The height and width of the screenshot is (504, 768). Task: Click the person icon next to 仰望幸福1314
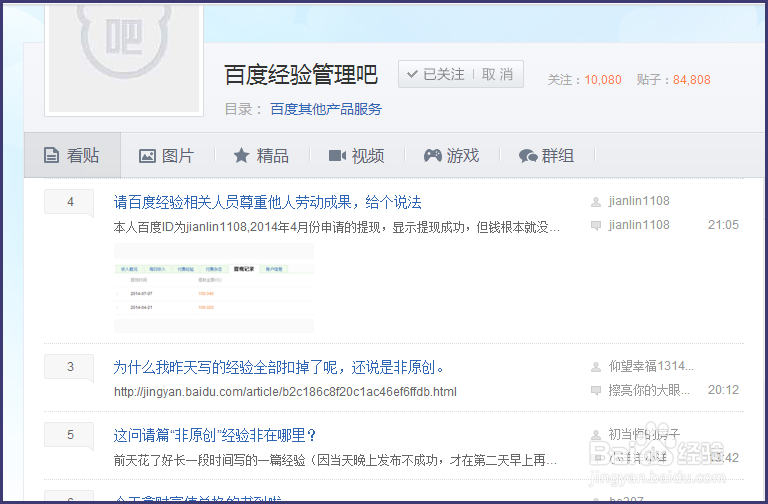596,367
